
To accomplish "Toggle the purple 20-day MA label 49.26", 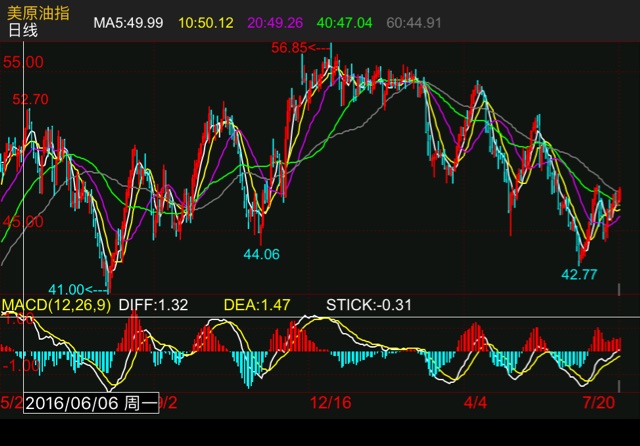I will coord(274,22).
